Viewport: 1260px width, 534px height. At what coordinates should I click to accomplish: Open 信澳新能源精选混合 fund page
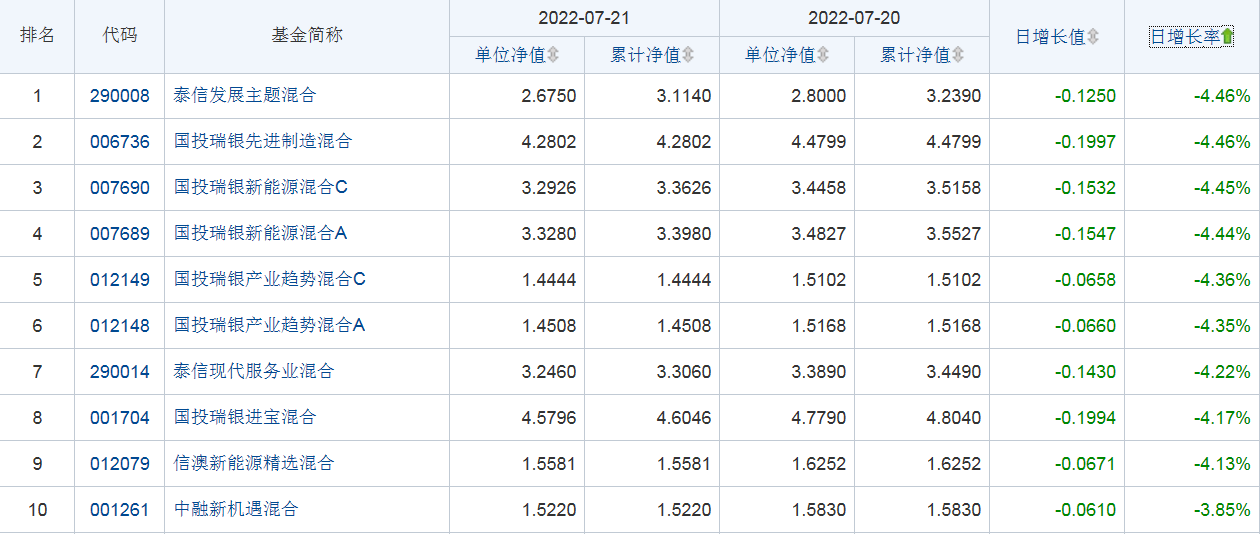pyautogui.click(x=254, y=464)
